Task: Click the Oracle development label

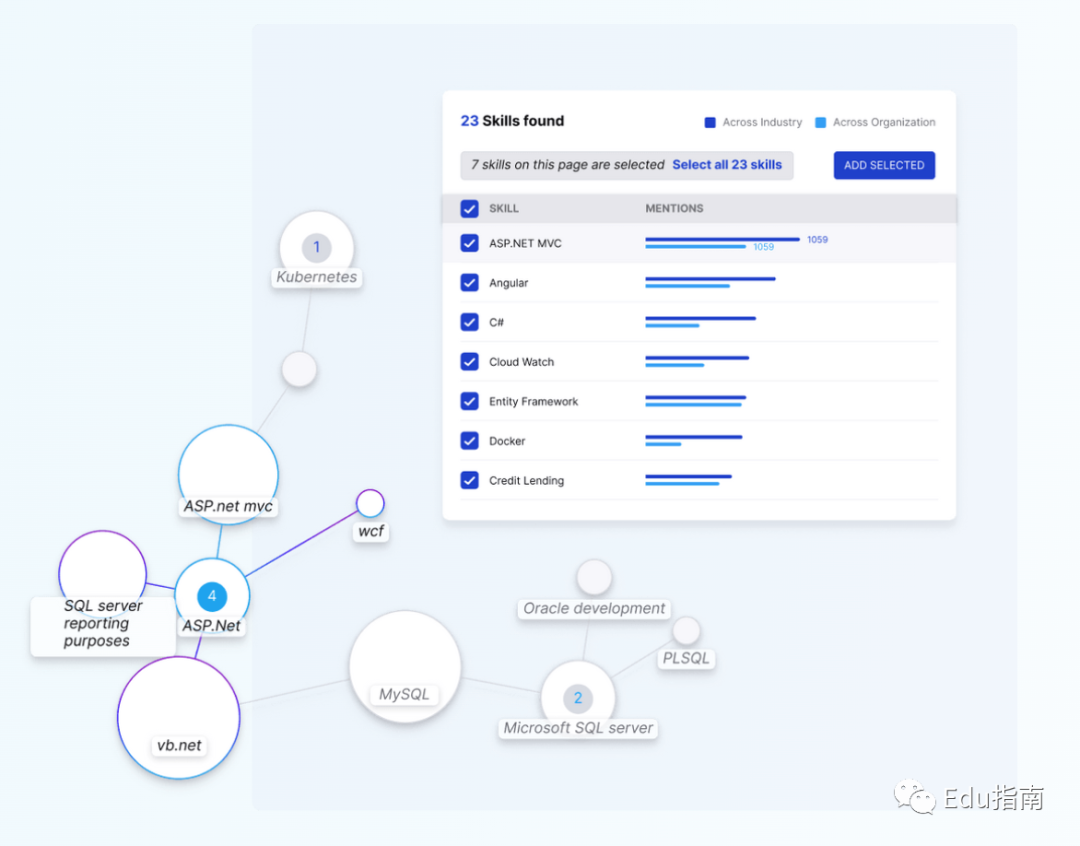Action: pyautogui.click(x=594, y=608)
